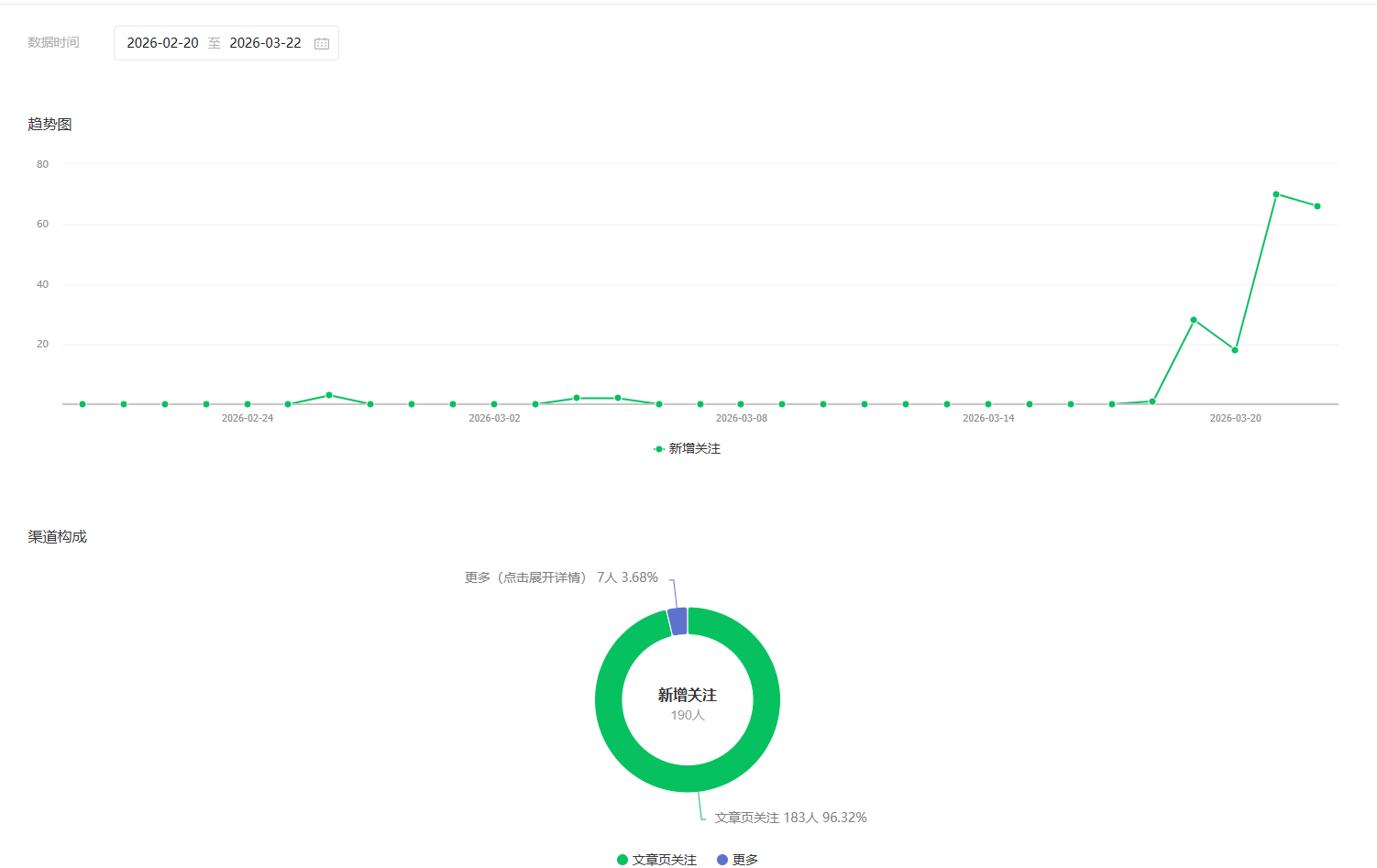Select the last data point on the trend line

[x=1317, y=206]
